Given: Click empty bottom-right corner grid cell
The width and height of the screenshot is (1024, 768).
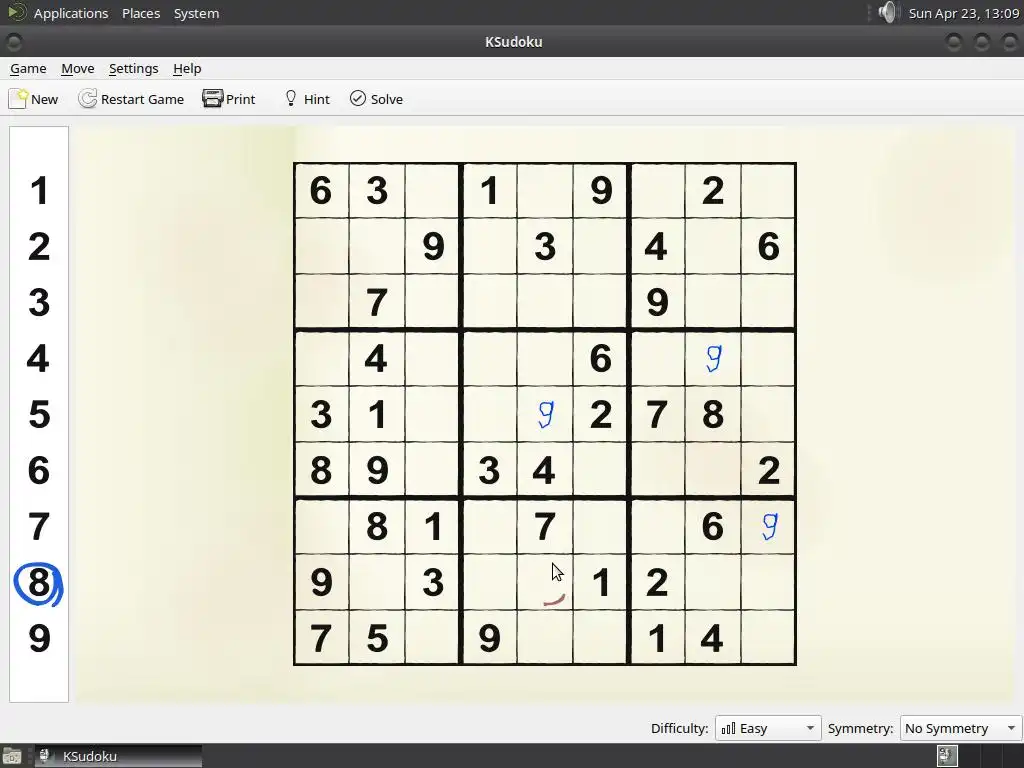Looking at the screenshot, I should pos(769,638).
